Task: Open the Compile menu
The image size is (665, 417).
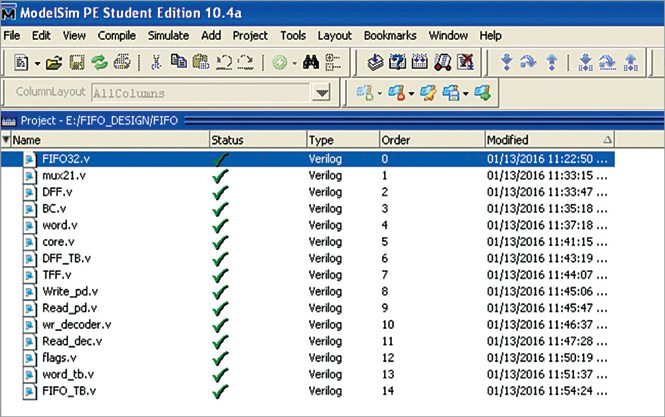Action: pos(117,35)
